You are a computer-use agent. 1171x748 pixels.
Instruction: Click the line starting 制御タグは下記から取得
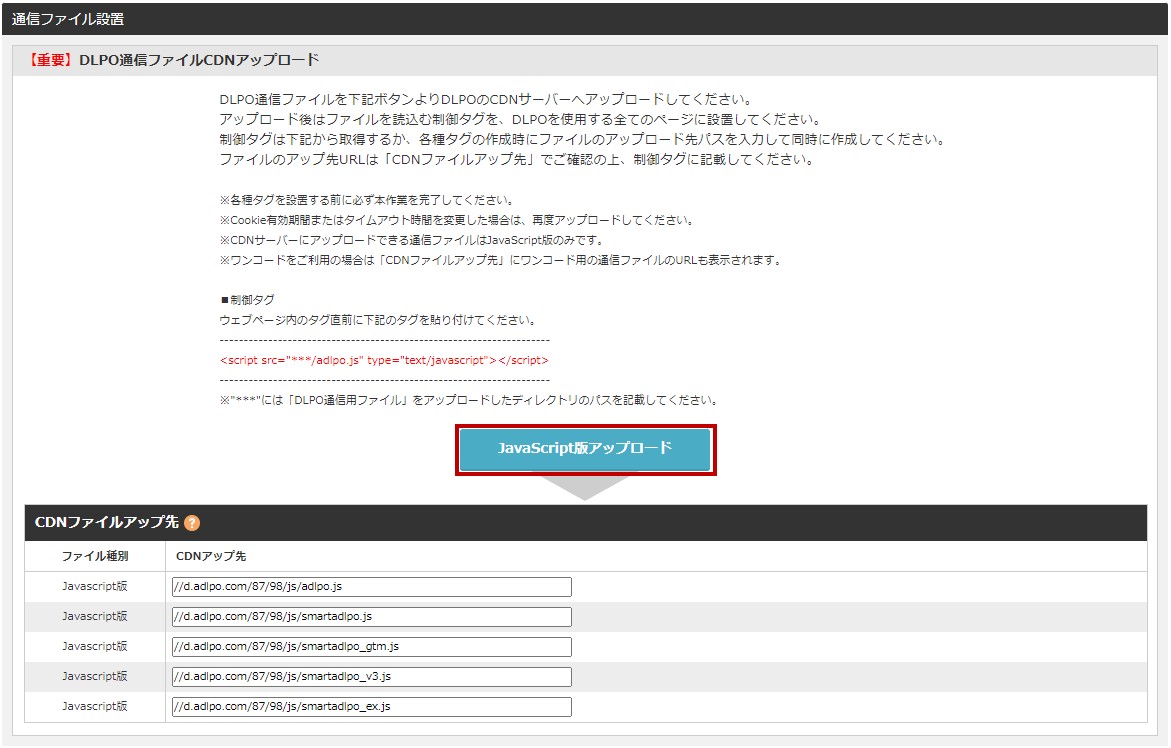(x=583, y=140)
